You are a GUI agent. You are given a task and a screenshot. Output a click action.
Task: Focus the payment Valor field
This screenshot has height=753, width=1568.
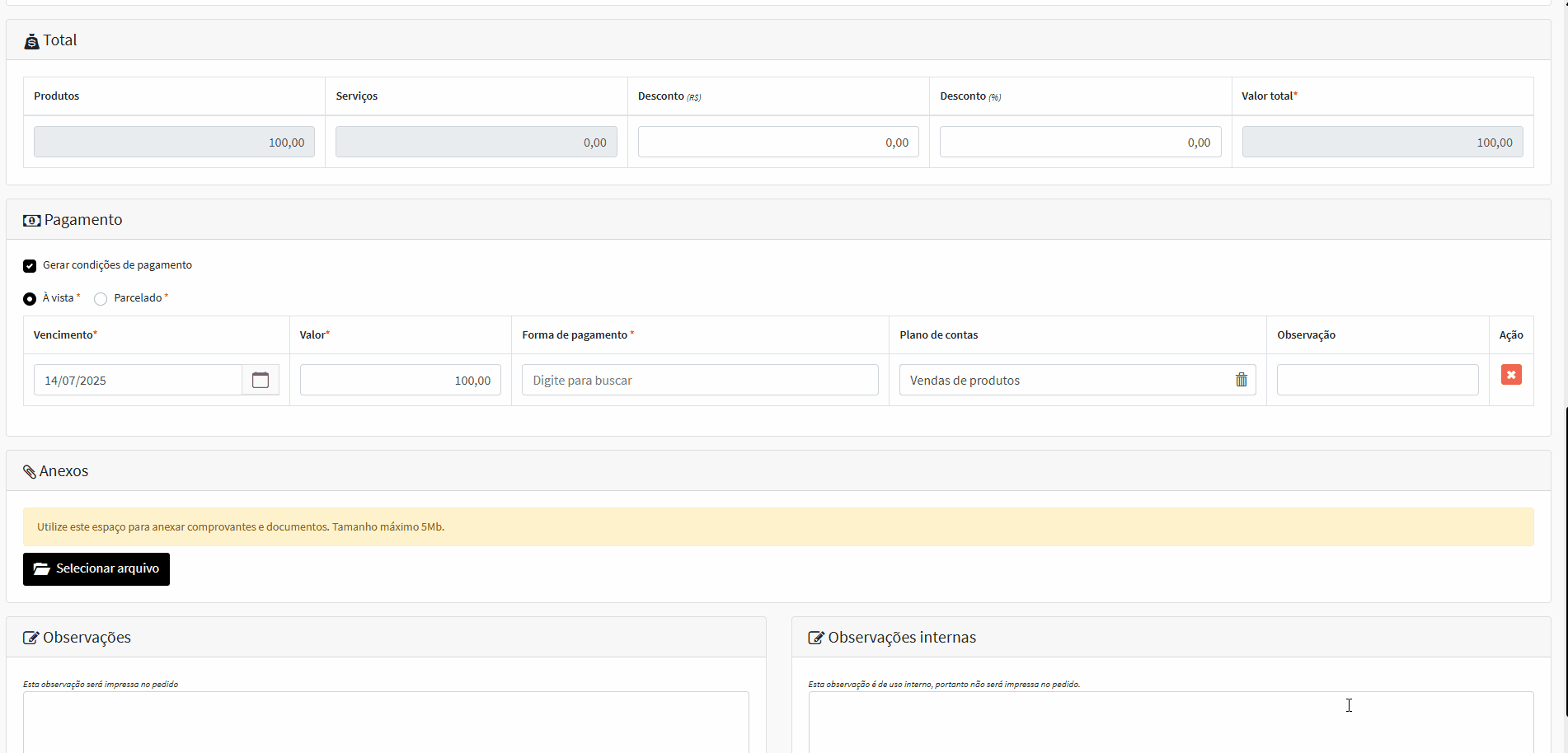tap(400, 380)
